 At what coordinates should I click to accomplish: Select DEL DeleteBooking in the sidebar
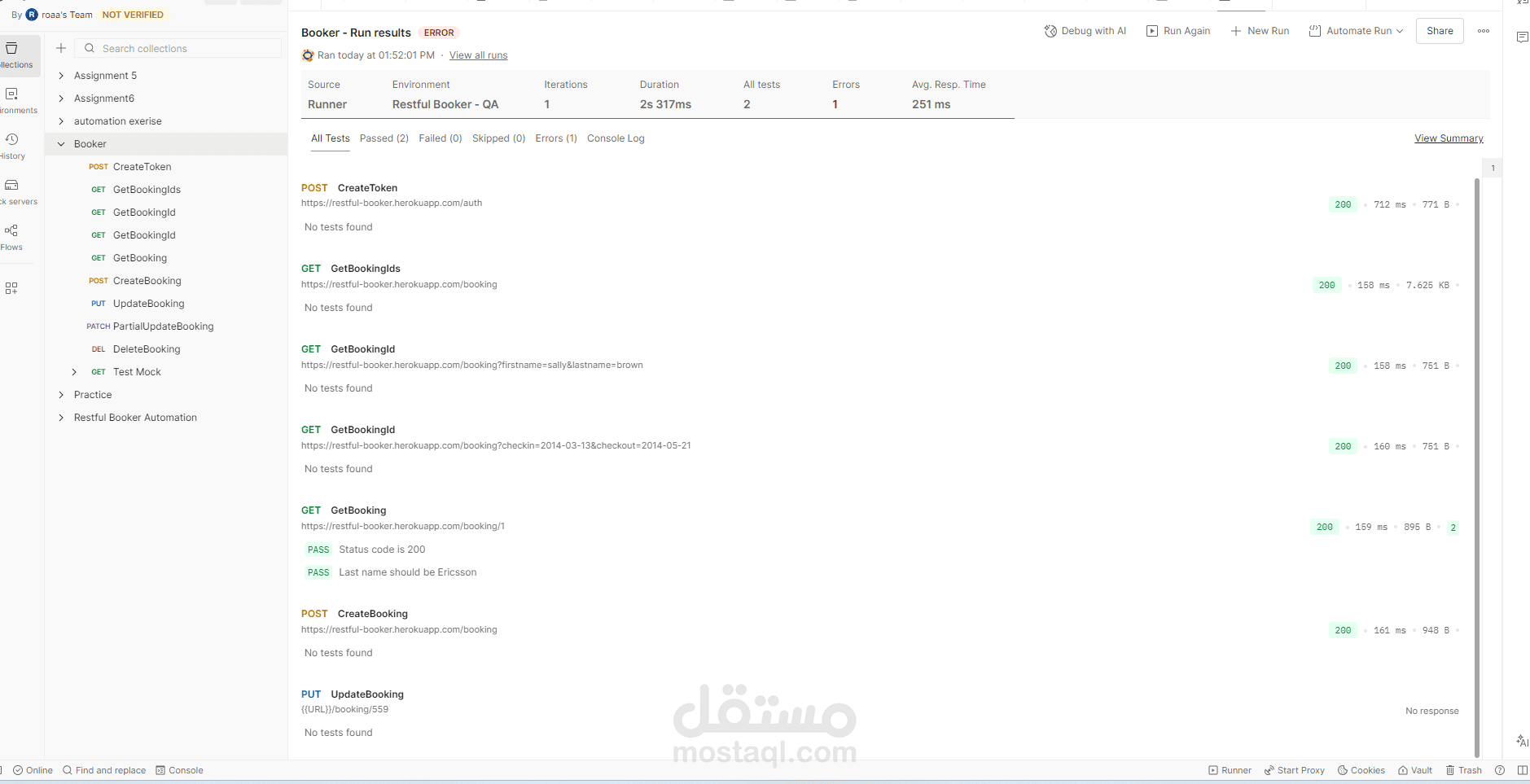166,349
